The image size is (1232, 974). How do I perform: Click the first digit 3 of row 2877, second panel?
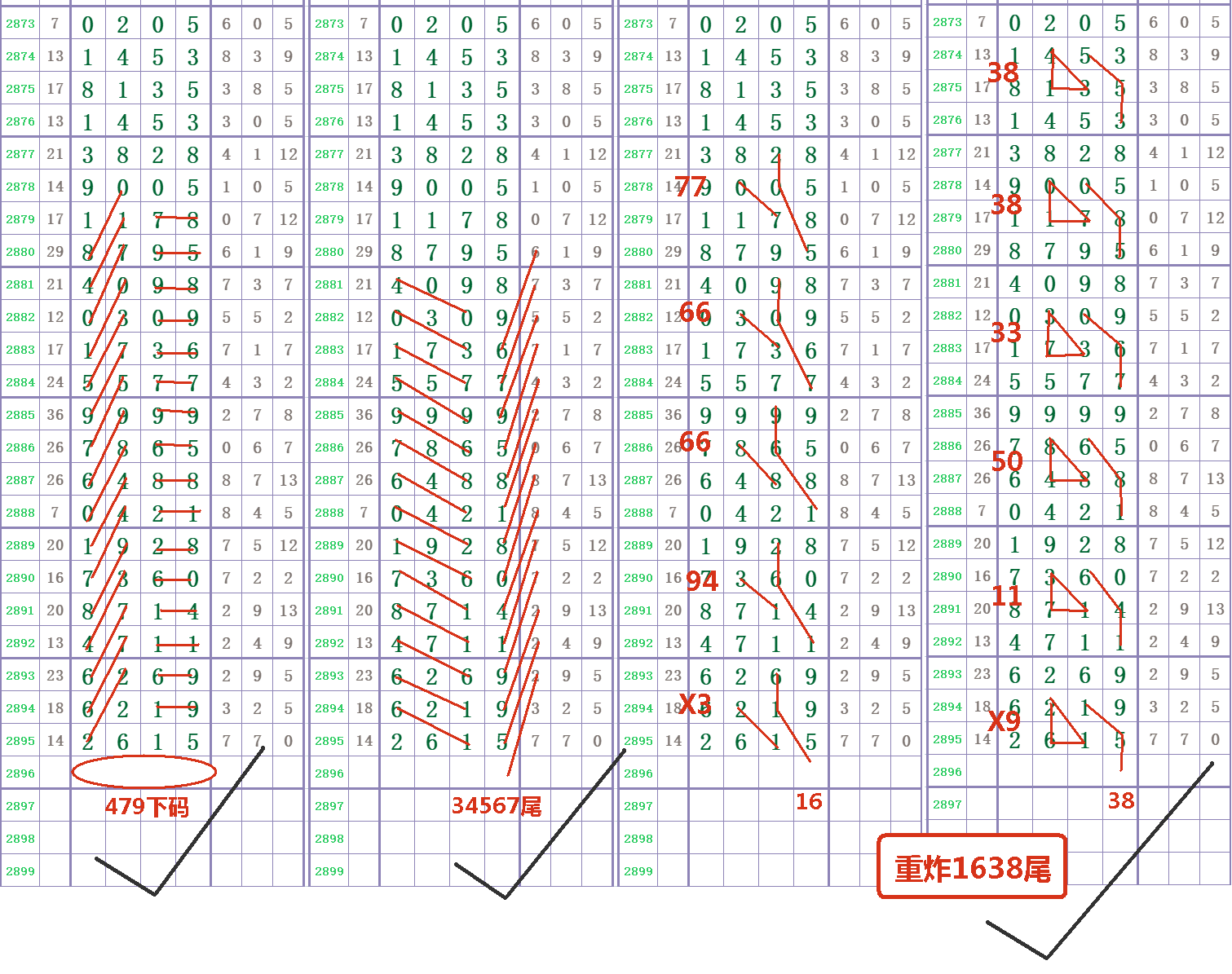point(397,155)
